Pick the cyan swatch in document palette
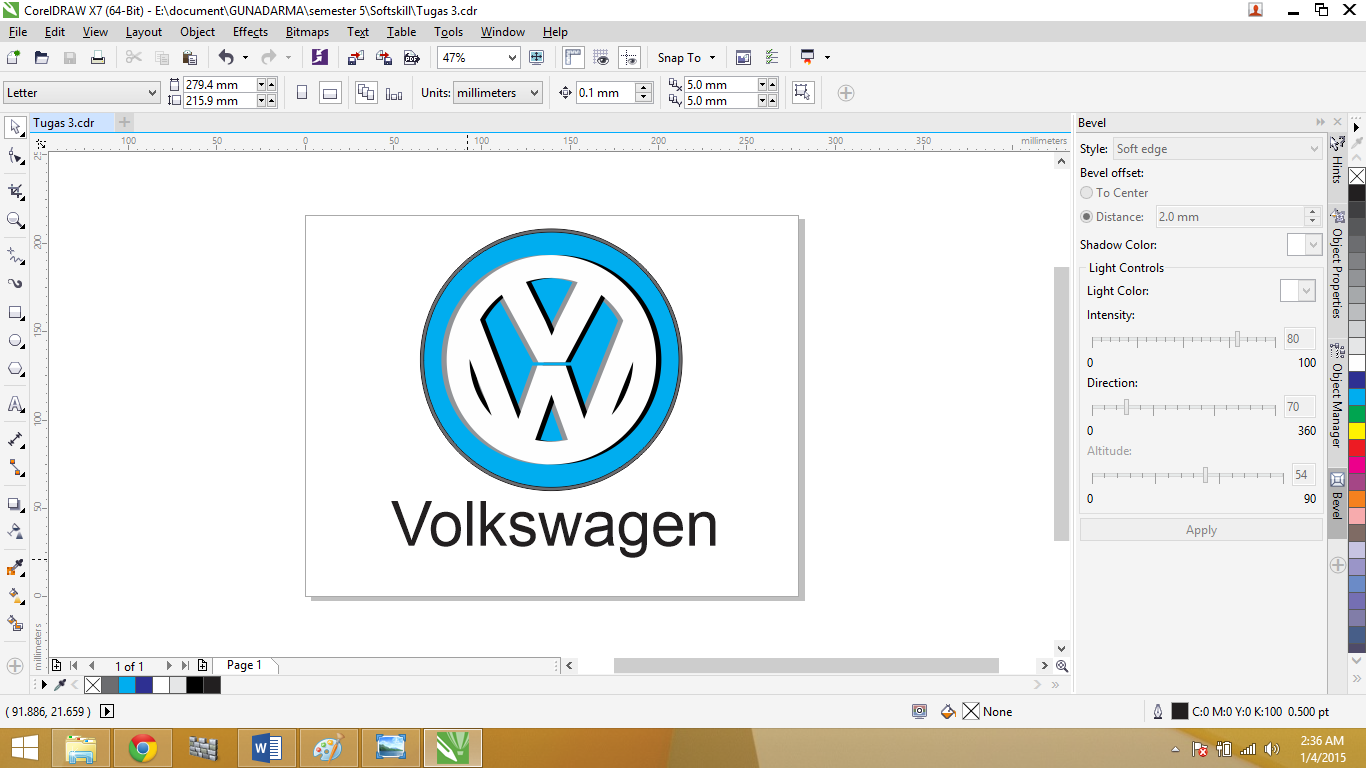 click(x=127, y=685)
